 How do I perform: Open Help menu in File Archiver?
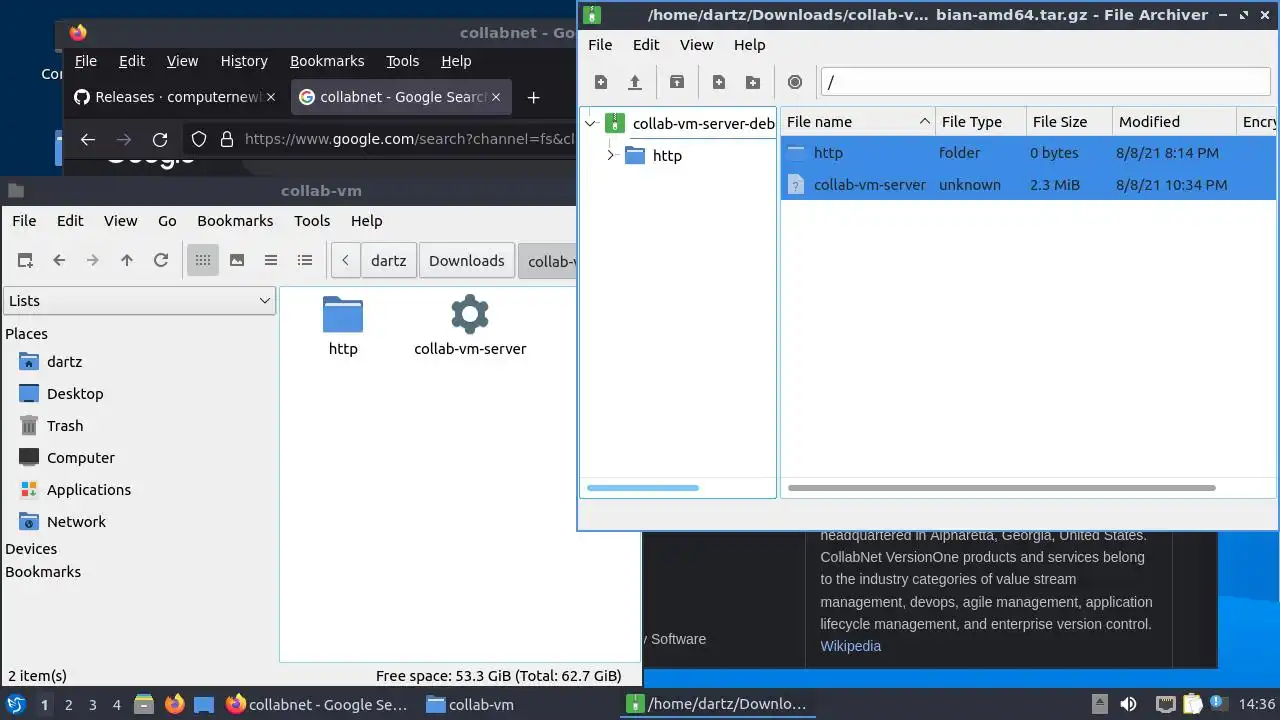point(749,44)
